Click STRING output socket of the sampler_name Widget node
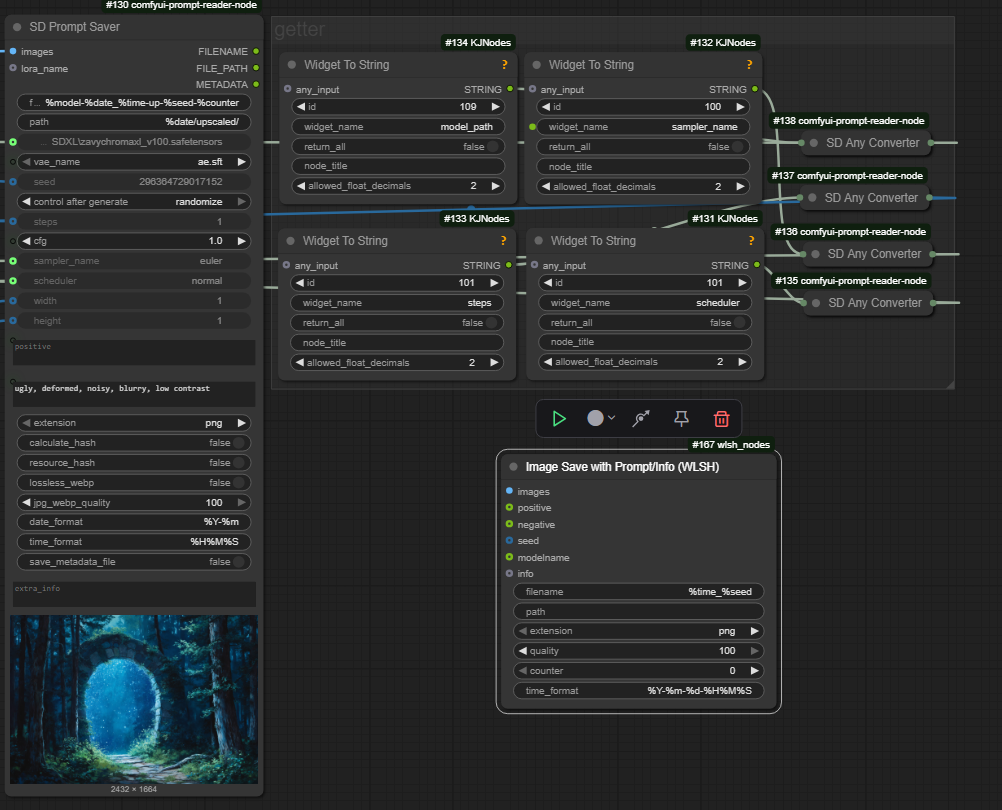 click(x=755, y=89)
